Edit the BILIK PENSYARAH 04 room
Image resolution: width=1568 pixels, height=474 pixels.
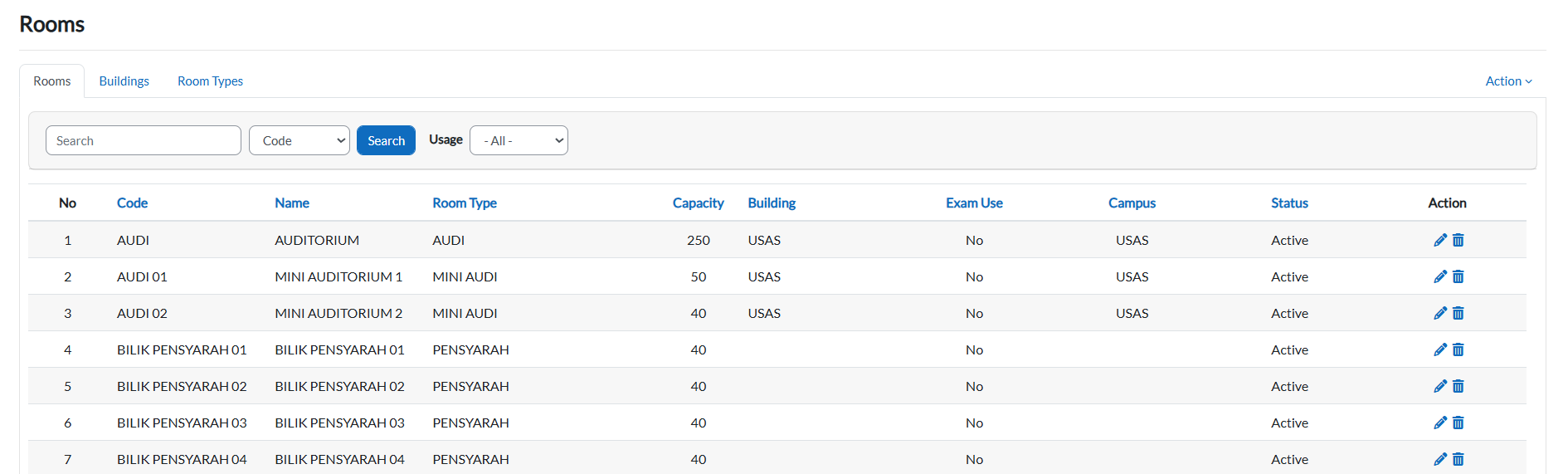click(x=1439, y=459)
